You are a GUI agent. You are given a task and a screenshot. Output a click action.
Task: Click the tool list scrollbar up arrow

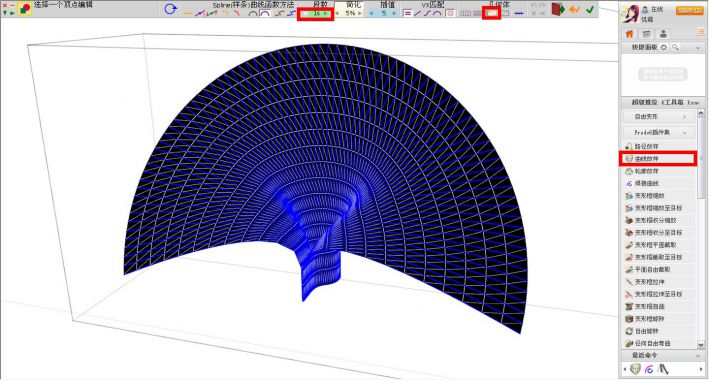coord(701,113)
